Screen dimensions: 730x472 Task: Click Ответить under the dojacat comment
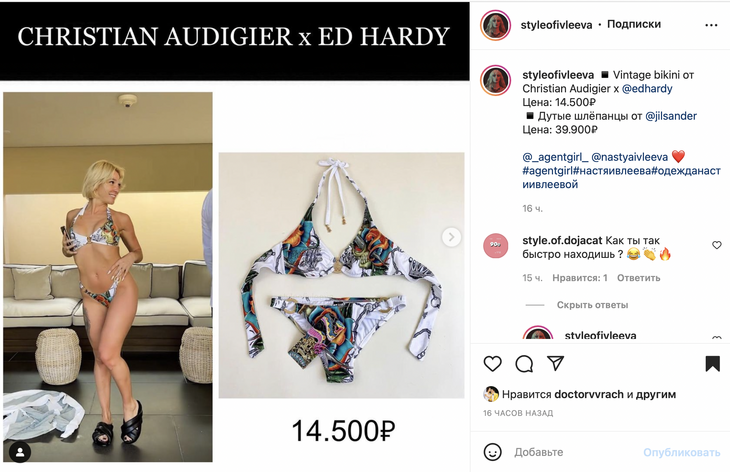pyautogui.click(x=638, y=278)
